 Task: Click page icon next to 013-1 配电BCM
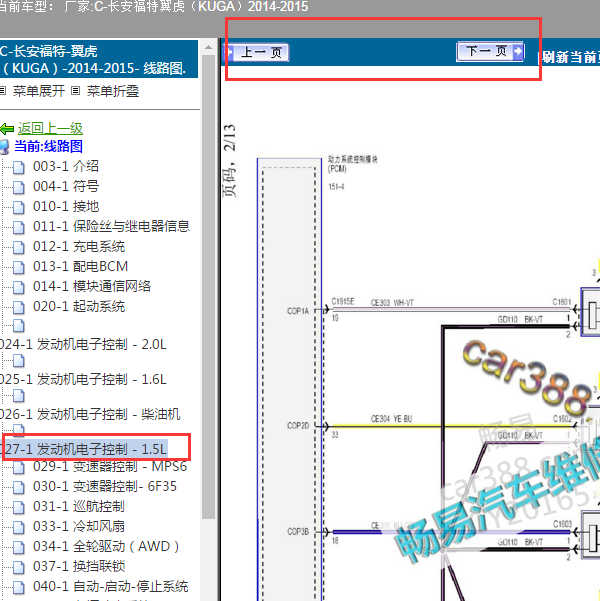click(18, 267)
